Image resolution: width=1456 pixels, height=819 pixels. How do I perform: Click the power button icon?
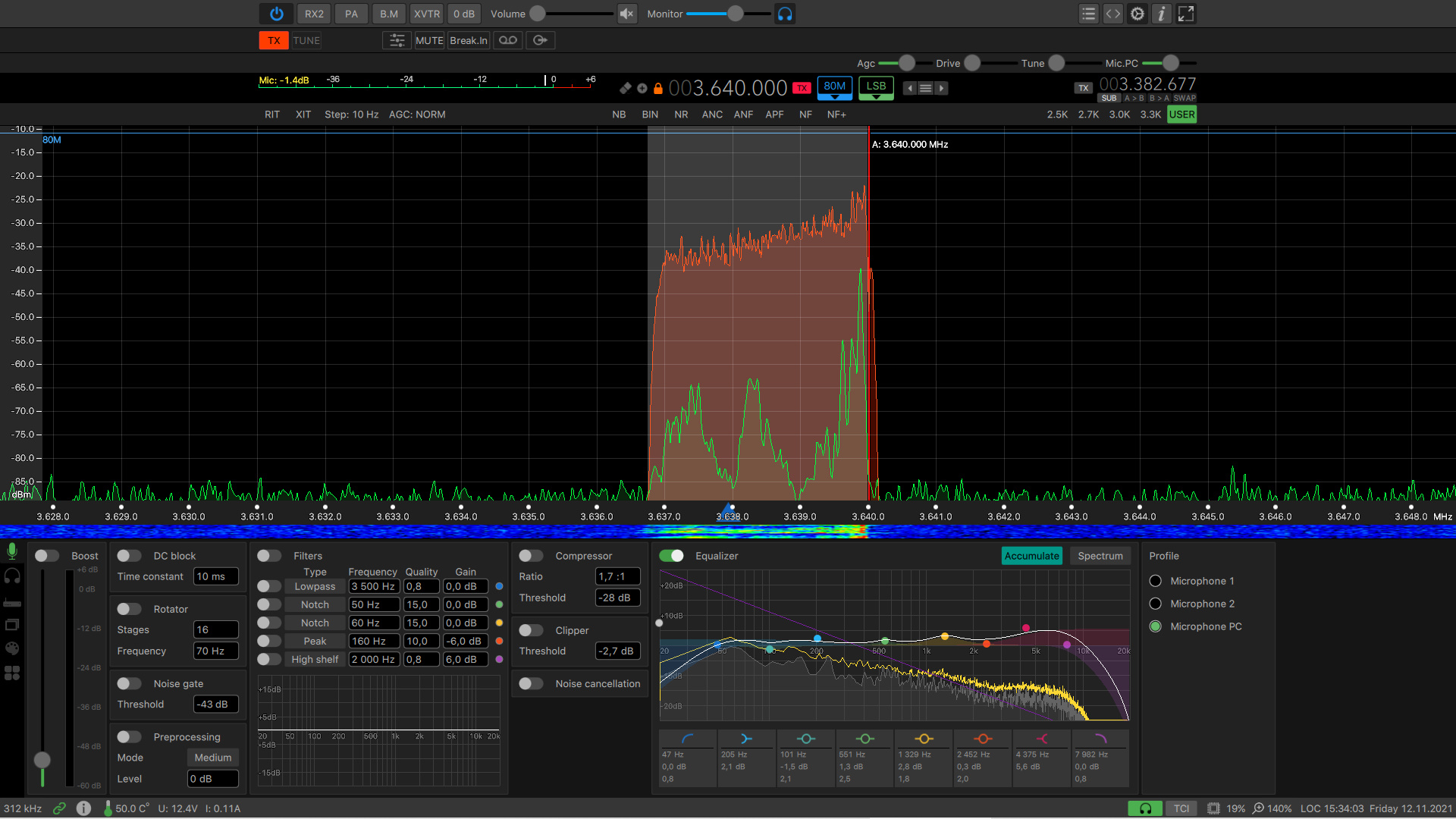(x=276, y=14)
